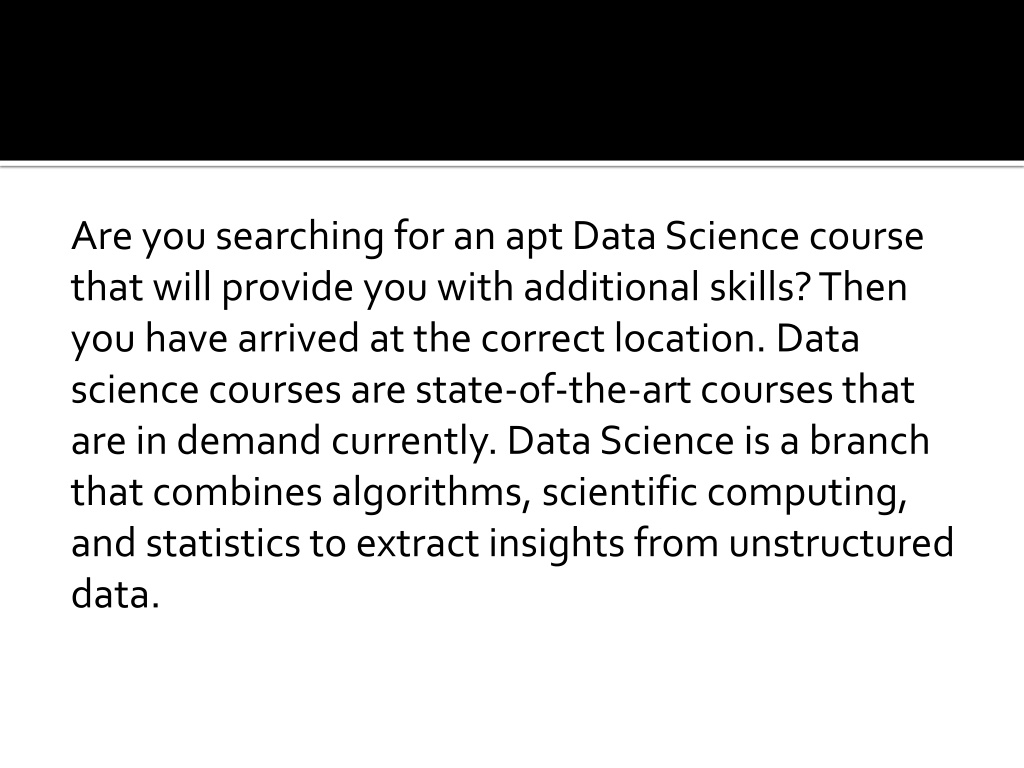Click the black title banner area

pos(512,80)
